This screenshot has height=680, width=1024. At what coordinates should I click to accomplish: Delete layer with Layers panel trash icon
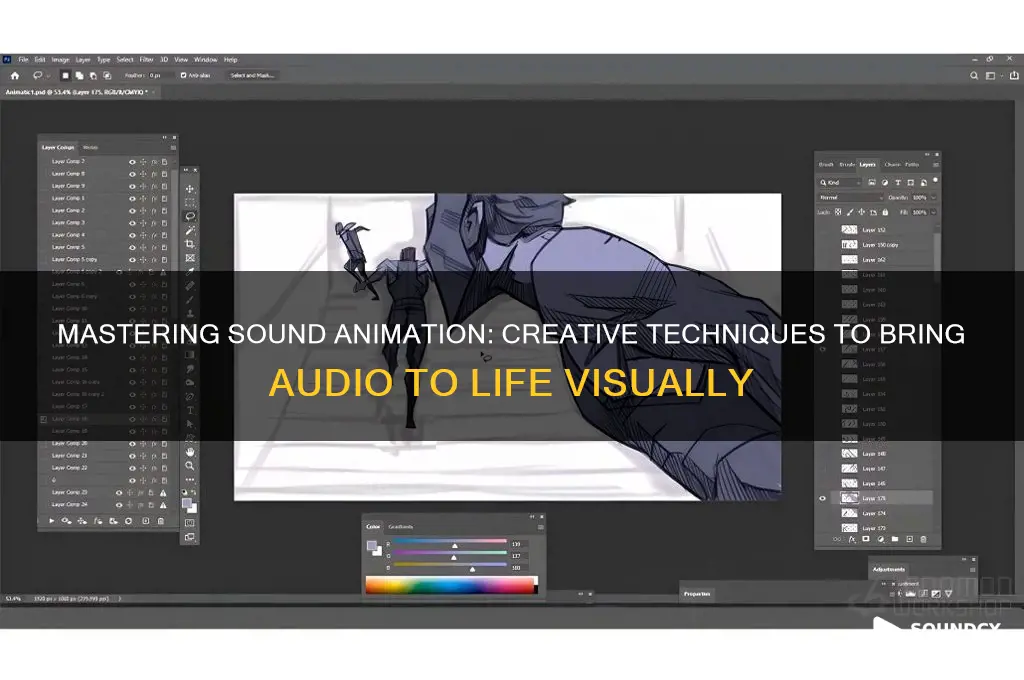point(923,540)
